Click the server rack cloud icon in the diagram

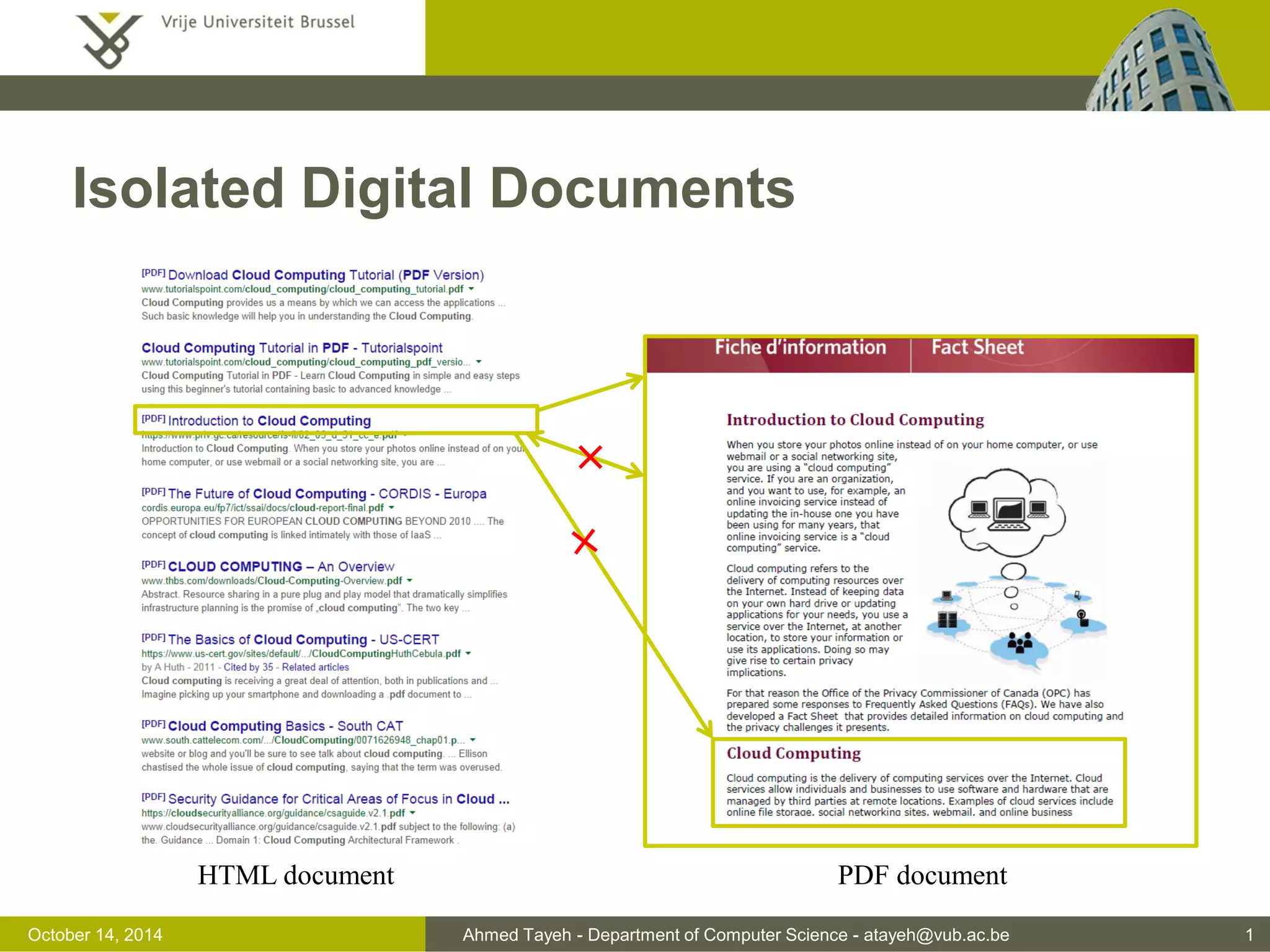[948, 620]
